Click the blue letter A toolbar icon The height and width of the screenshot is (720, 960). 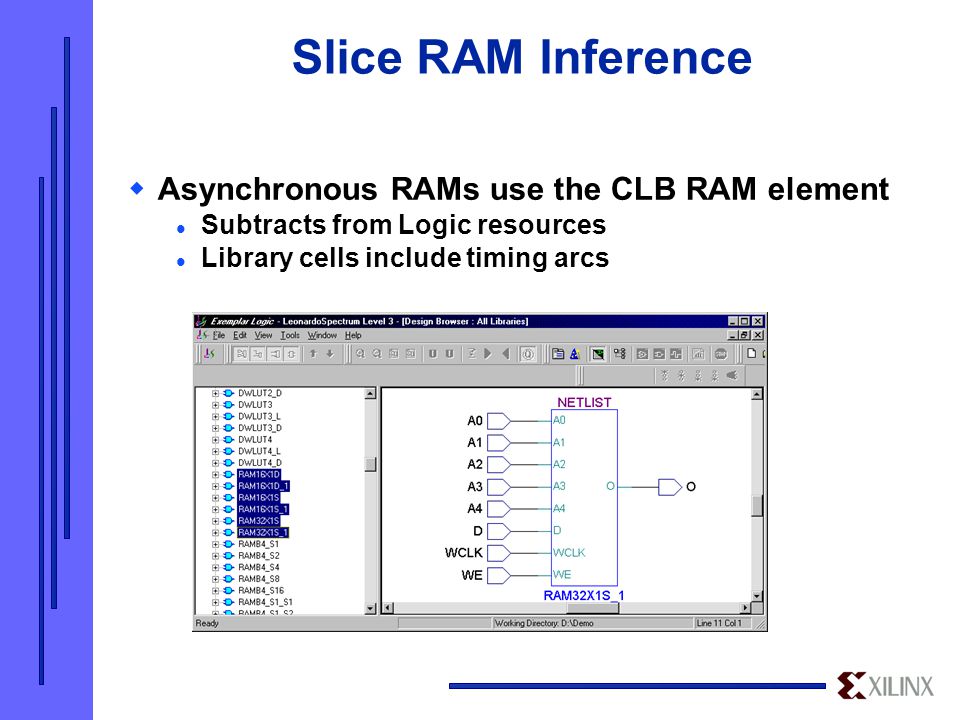coord(574,354)
